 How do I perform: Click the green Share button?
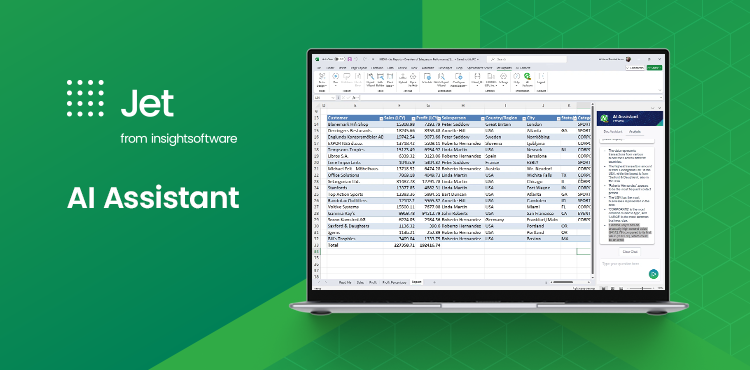click(x=654, y=68)
